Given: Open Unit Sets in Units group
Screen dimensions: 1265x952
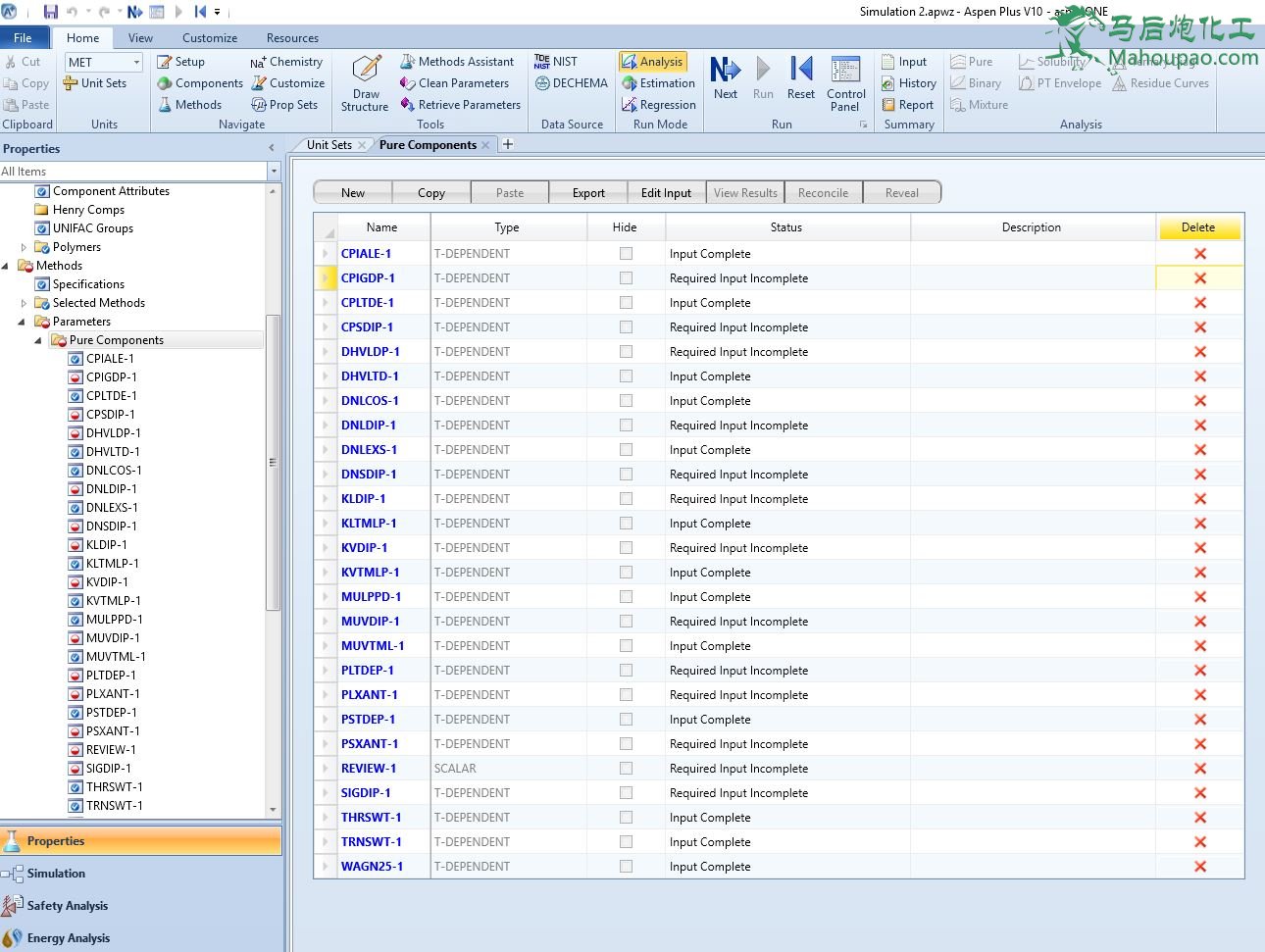Looking at the screenshot, I should click(x=95, y=83).
